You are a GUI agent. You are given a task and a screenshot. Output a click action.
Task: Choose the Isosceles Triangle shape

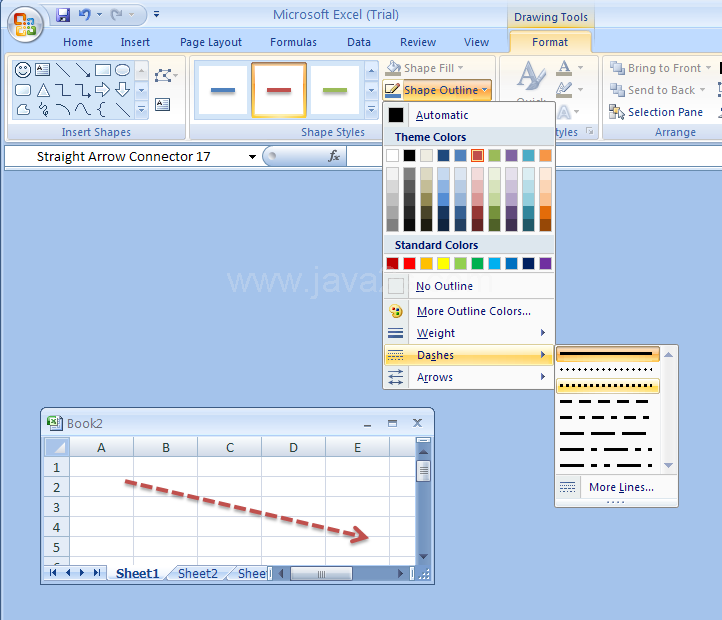click(x=43, y=90)
